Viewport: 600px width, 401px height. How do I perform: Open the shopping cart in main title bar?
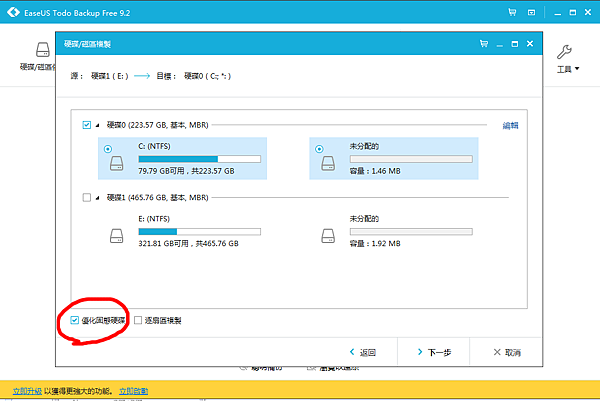coord(512,12)
